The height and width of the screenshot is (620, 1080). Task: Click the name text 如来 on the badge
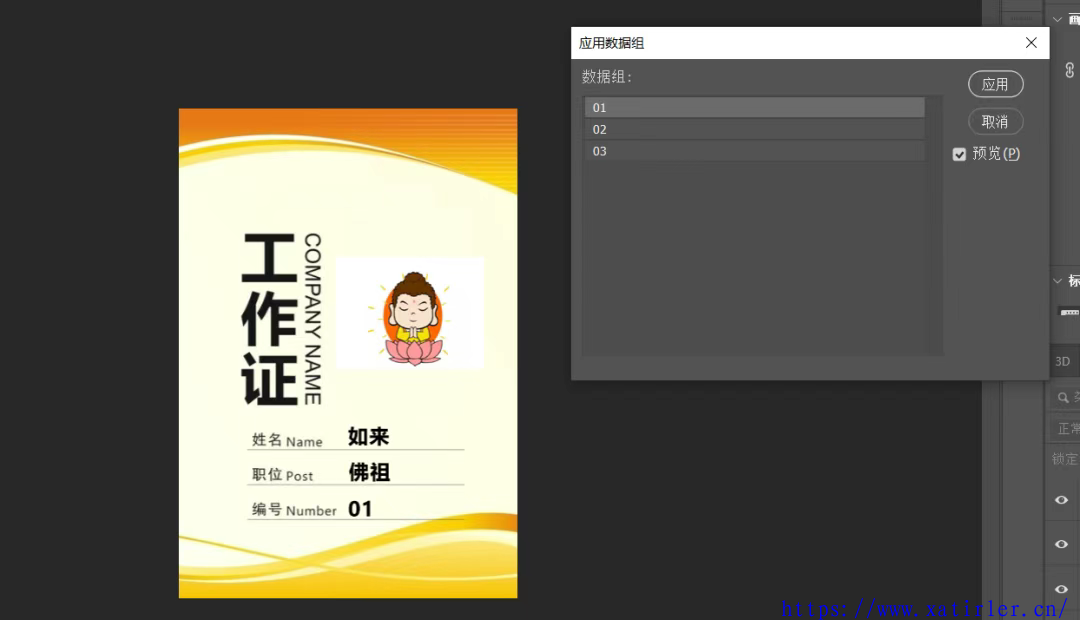(x=368, y=436)
